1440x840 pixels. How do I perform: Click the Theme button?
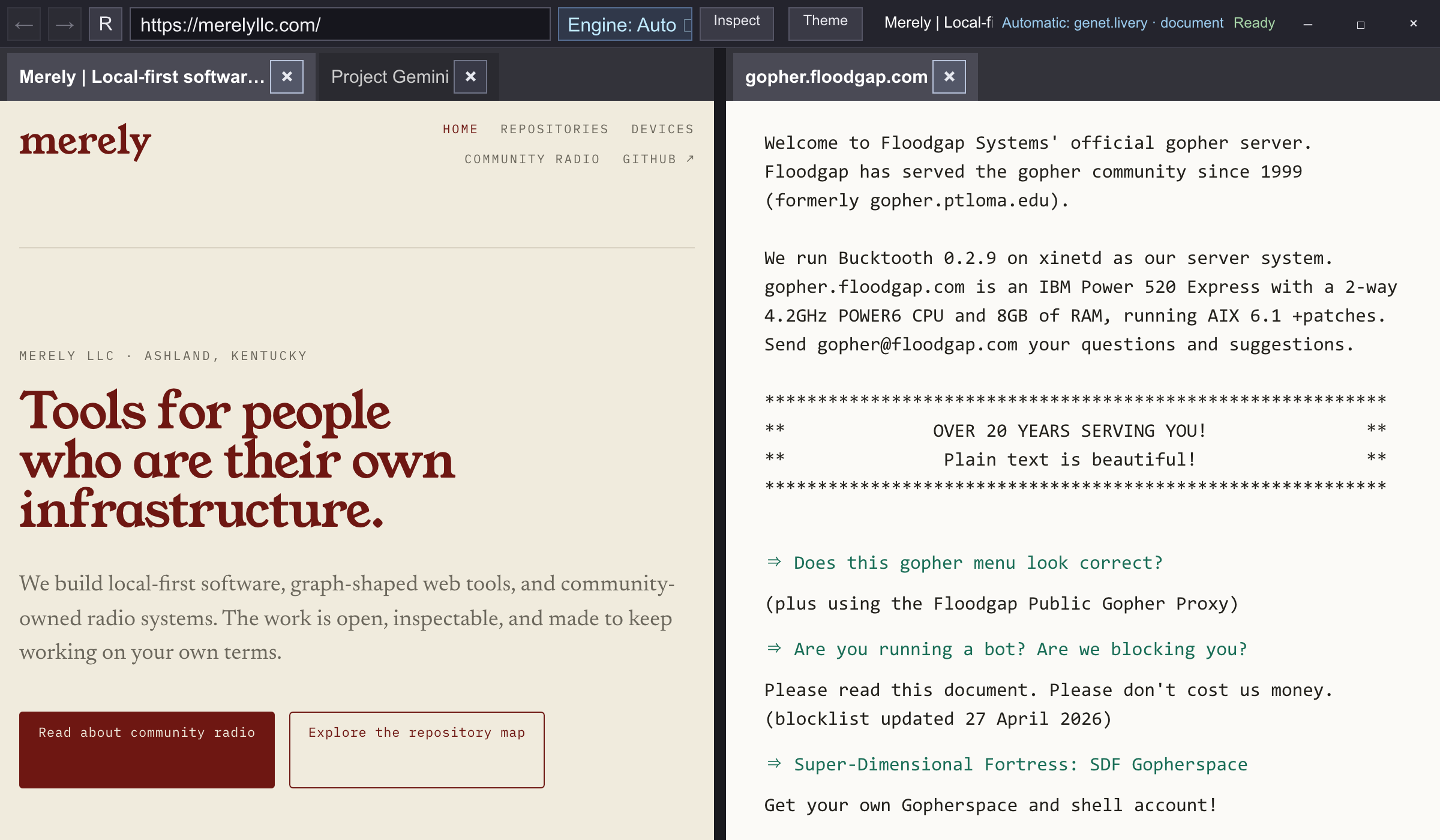pos(826,23)
